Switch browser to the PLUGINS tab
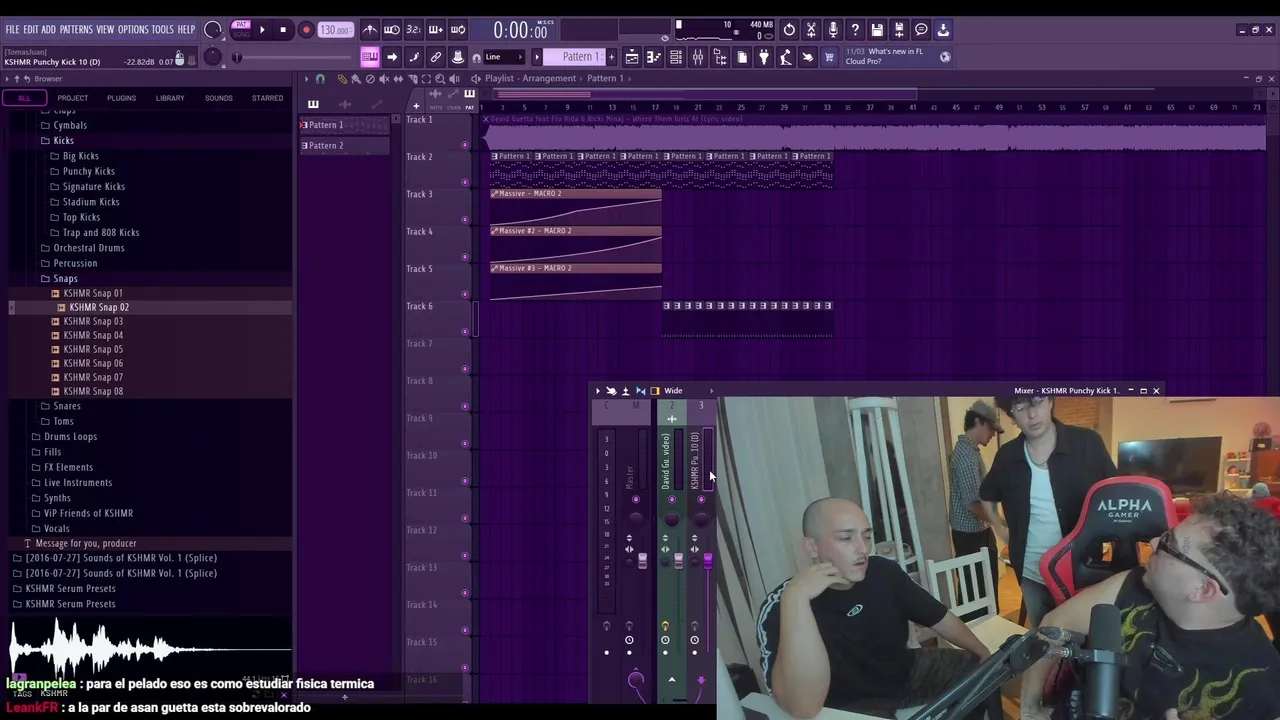 (x=121, y=98)
